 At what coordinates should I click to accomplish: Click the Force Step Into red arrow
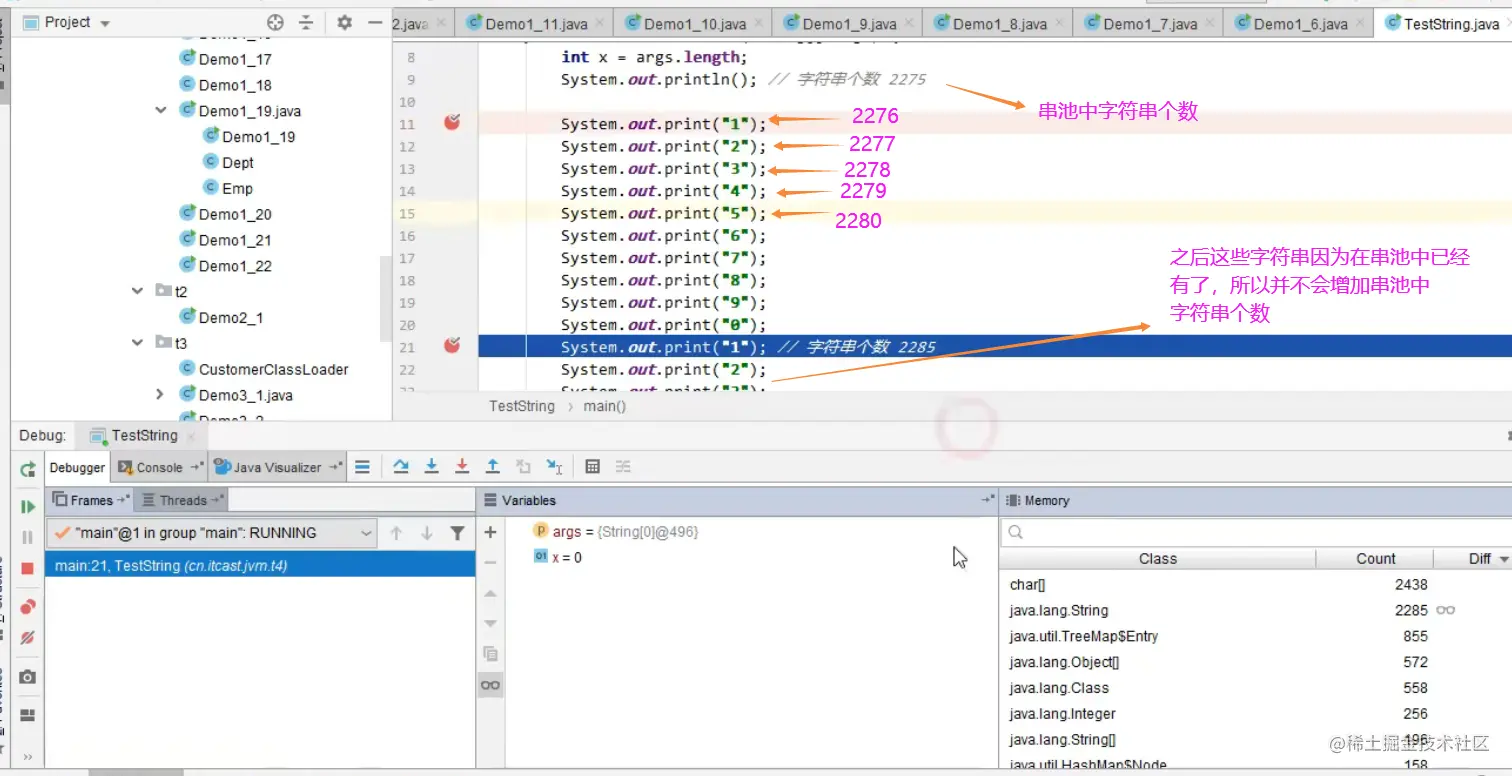(x=462, y=467)
